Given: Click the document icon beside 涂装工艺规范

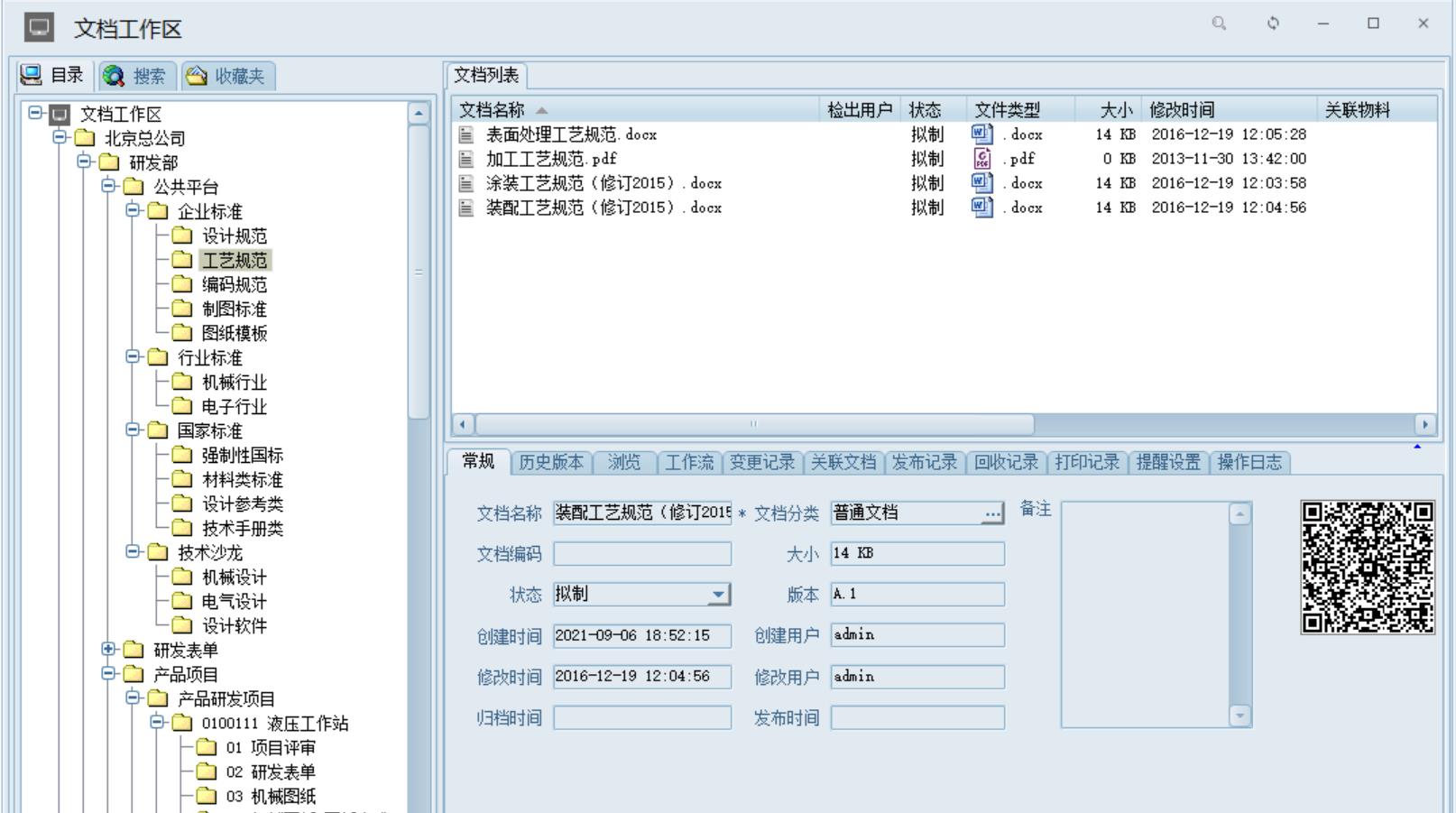Looking at the screenshot, I should (x=466, y=183).
